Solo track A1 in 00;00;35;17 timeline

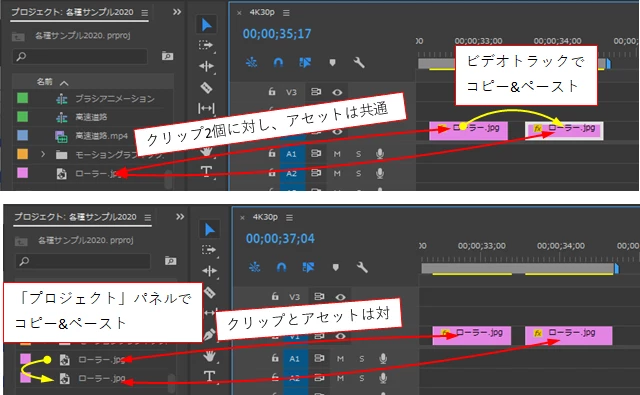pos(358,154)
